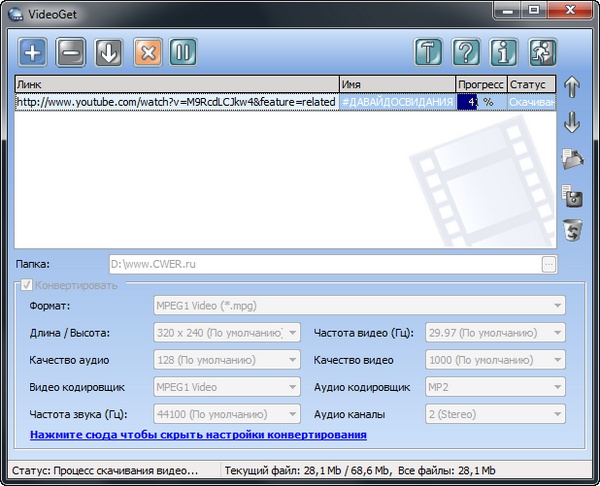Pause the download with the pause icon
This screenshot has width=600, height=486.
(183, 52)
